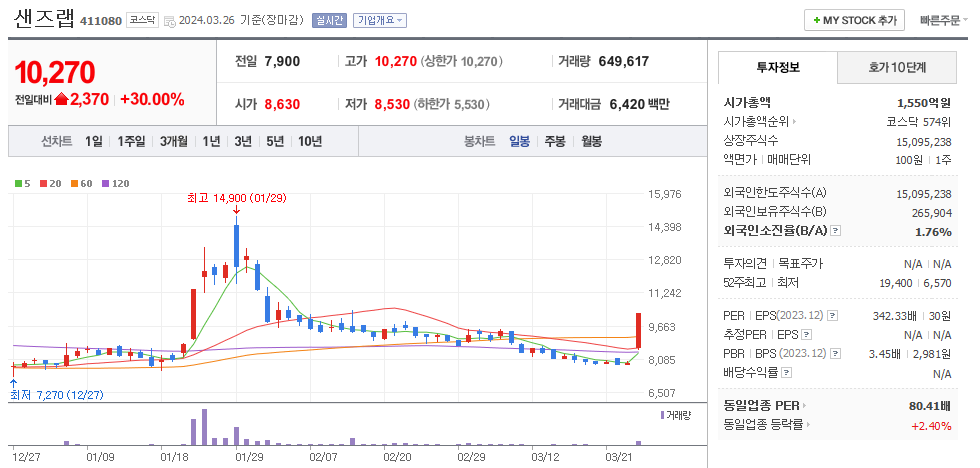Click the 거래량 649,617 value
Image resolution: width=980 pixels, height=468 pixels.
point(624,61)
